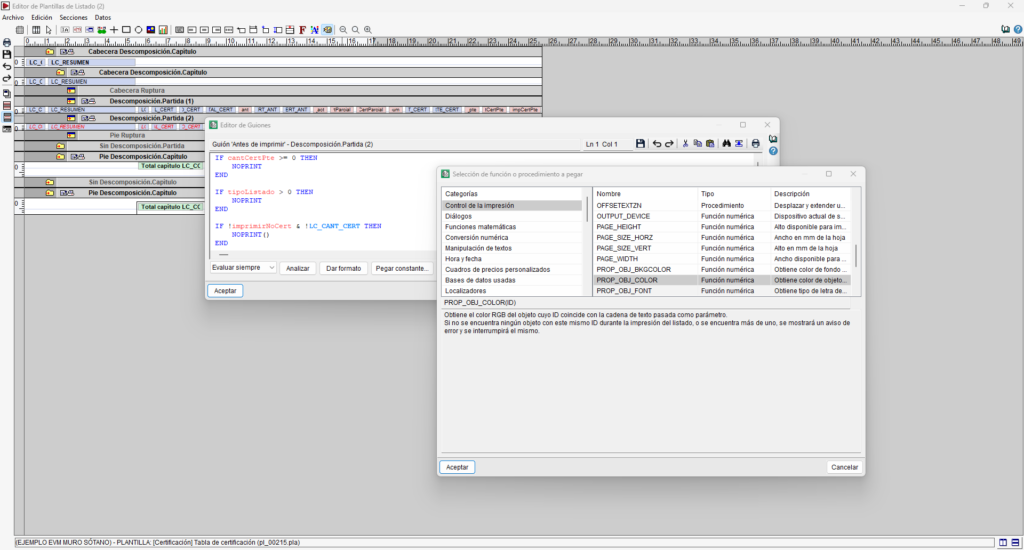This screenshot has width=1024, height=550.
Task: Select 'Funciones matemáticas' category
Action: tap(481, 227)
